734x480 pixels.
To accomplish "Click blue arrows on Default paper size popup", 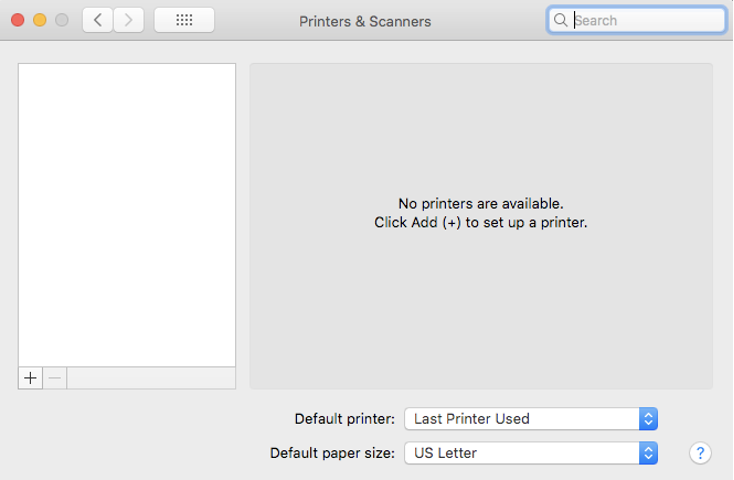I will [648, 453].
